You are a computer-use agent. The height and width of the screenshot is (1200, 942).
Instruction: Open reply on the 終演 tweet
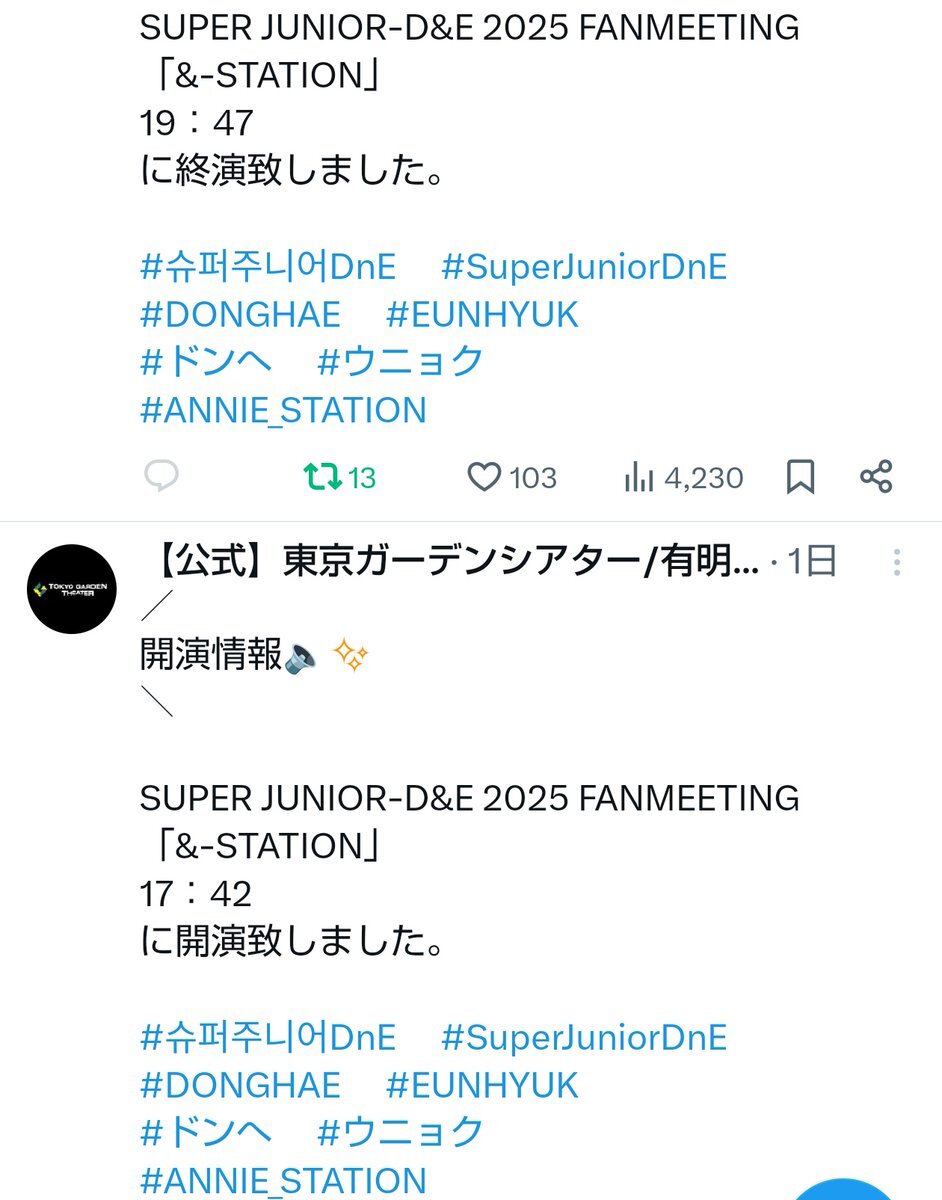coord(161,477)
